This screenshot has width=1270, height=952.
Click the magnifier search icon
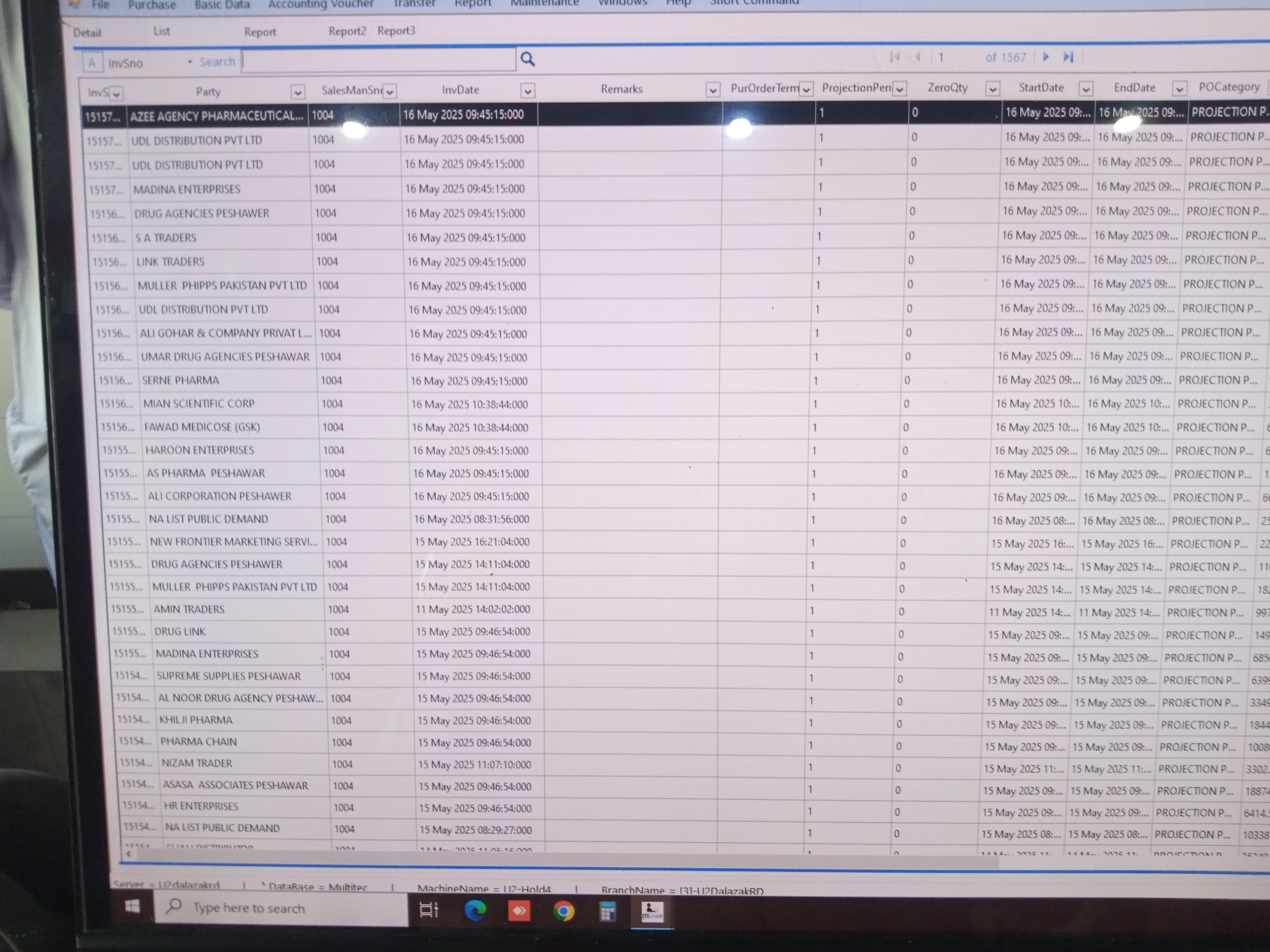[527, 59]
